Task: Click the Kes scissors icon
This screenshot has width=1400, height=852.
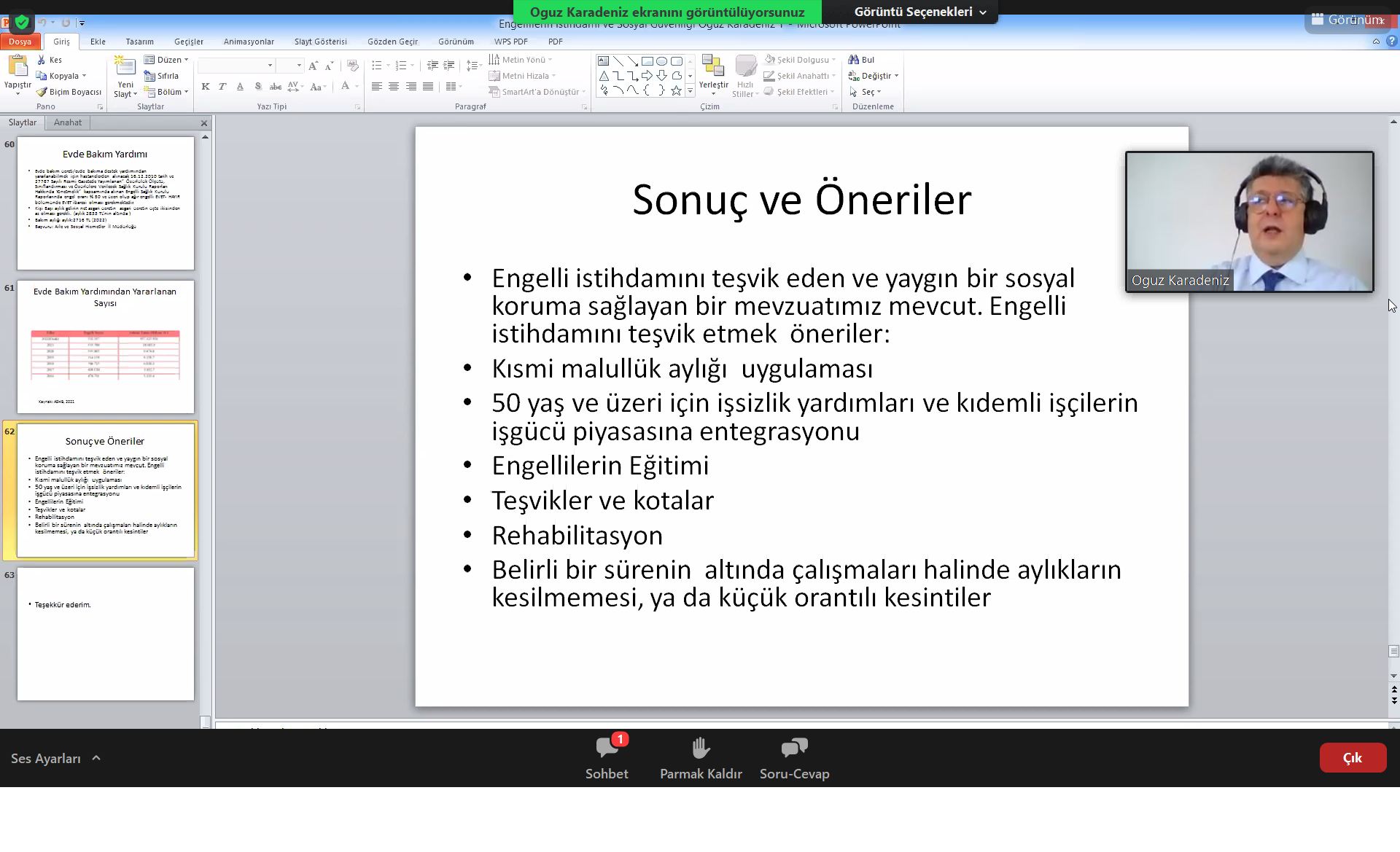Action: 42,60
